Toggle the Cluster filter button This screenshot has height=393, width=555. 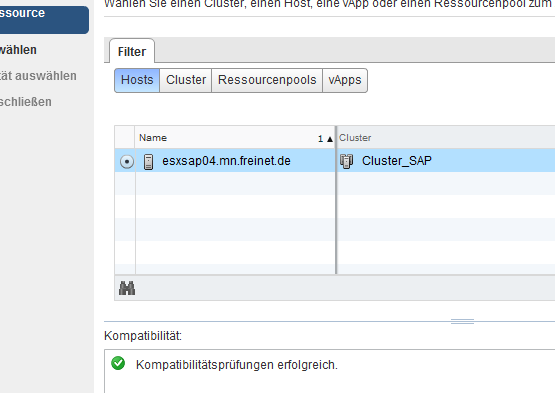tap(186, 80)
